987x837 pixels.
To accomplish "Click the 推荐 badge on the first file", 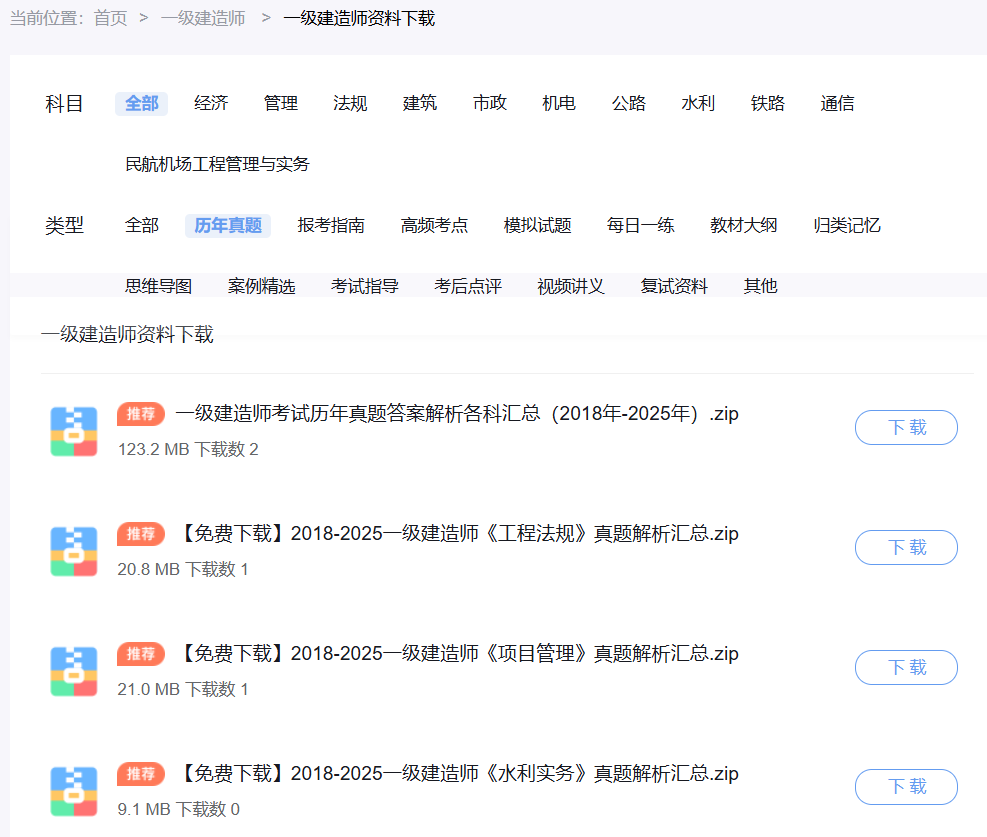I will click(x=140, y=413).
